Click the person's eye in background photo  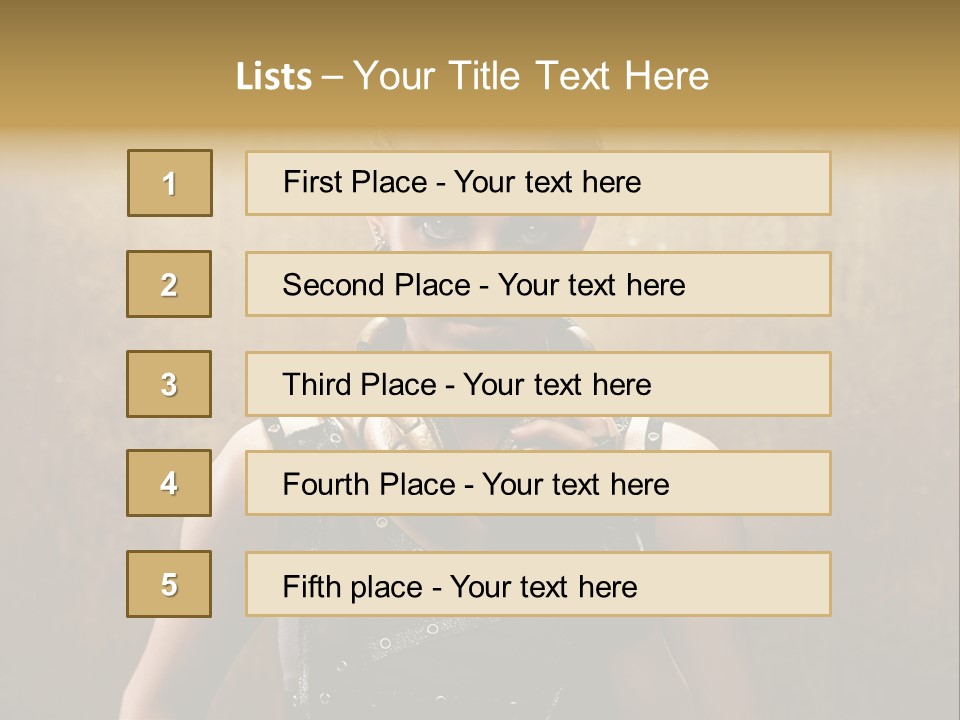pyautogui.click(x=437, y=229)
